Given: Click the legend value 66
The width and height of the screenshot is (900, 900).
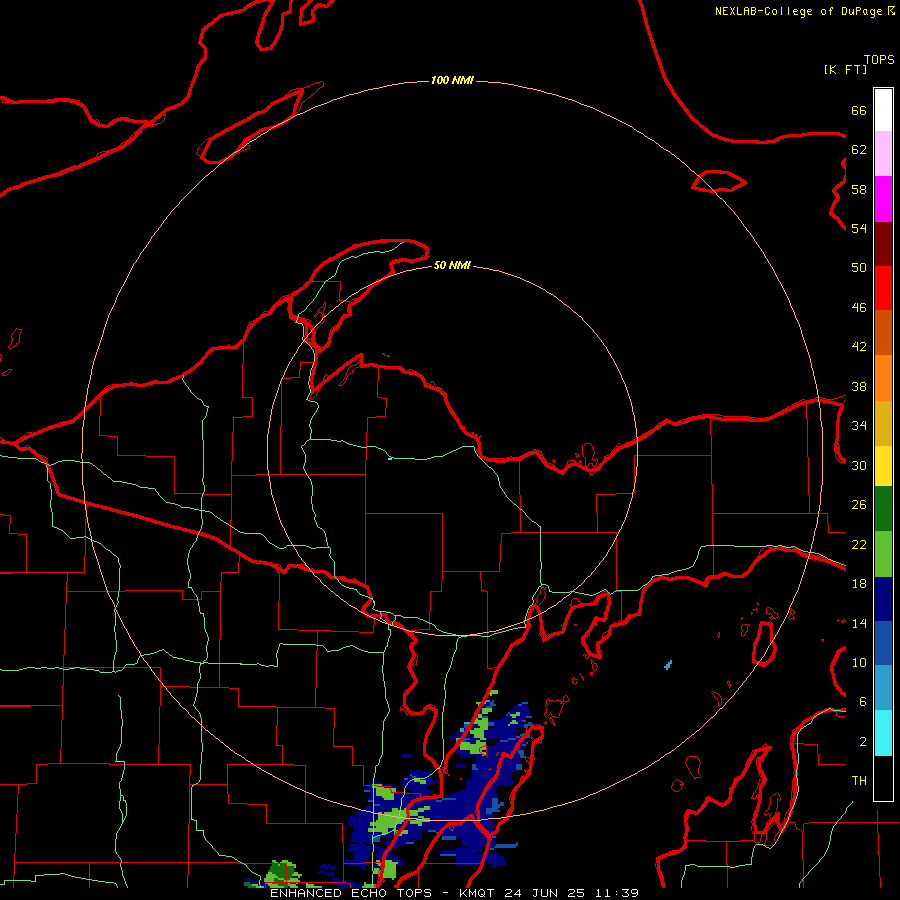Looking at the screenshot, I should pyautogui.click(x=859, y=111).
